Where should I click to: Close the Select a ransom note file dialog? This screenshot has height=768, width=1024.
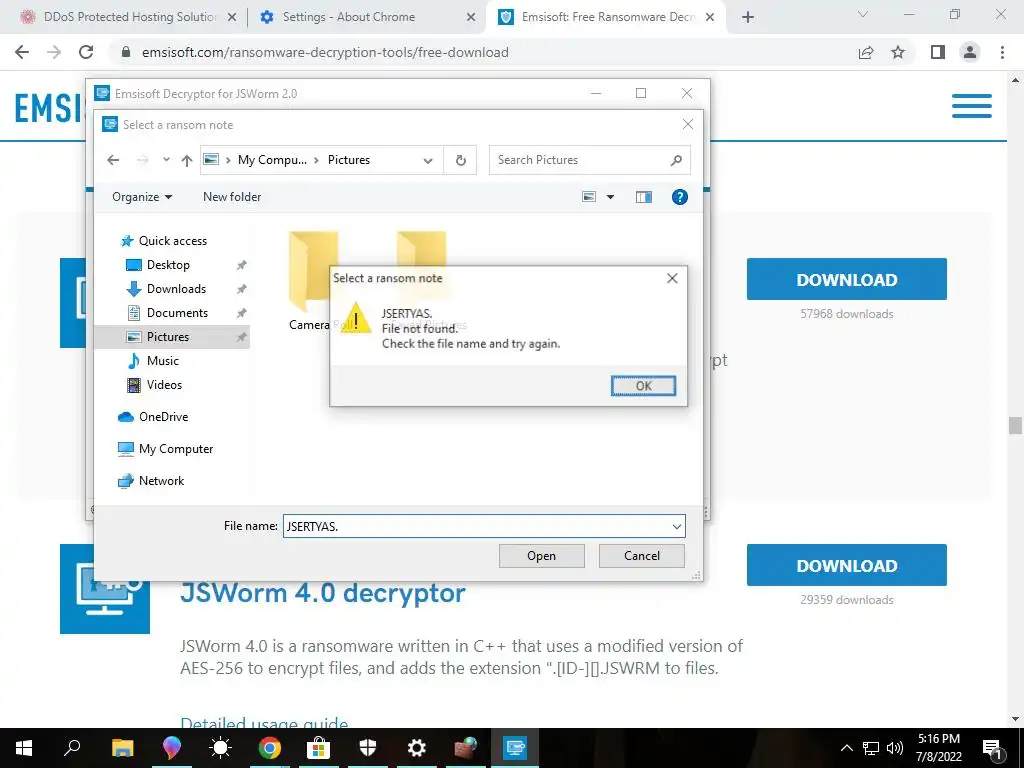[688, 124]
